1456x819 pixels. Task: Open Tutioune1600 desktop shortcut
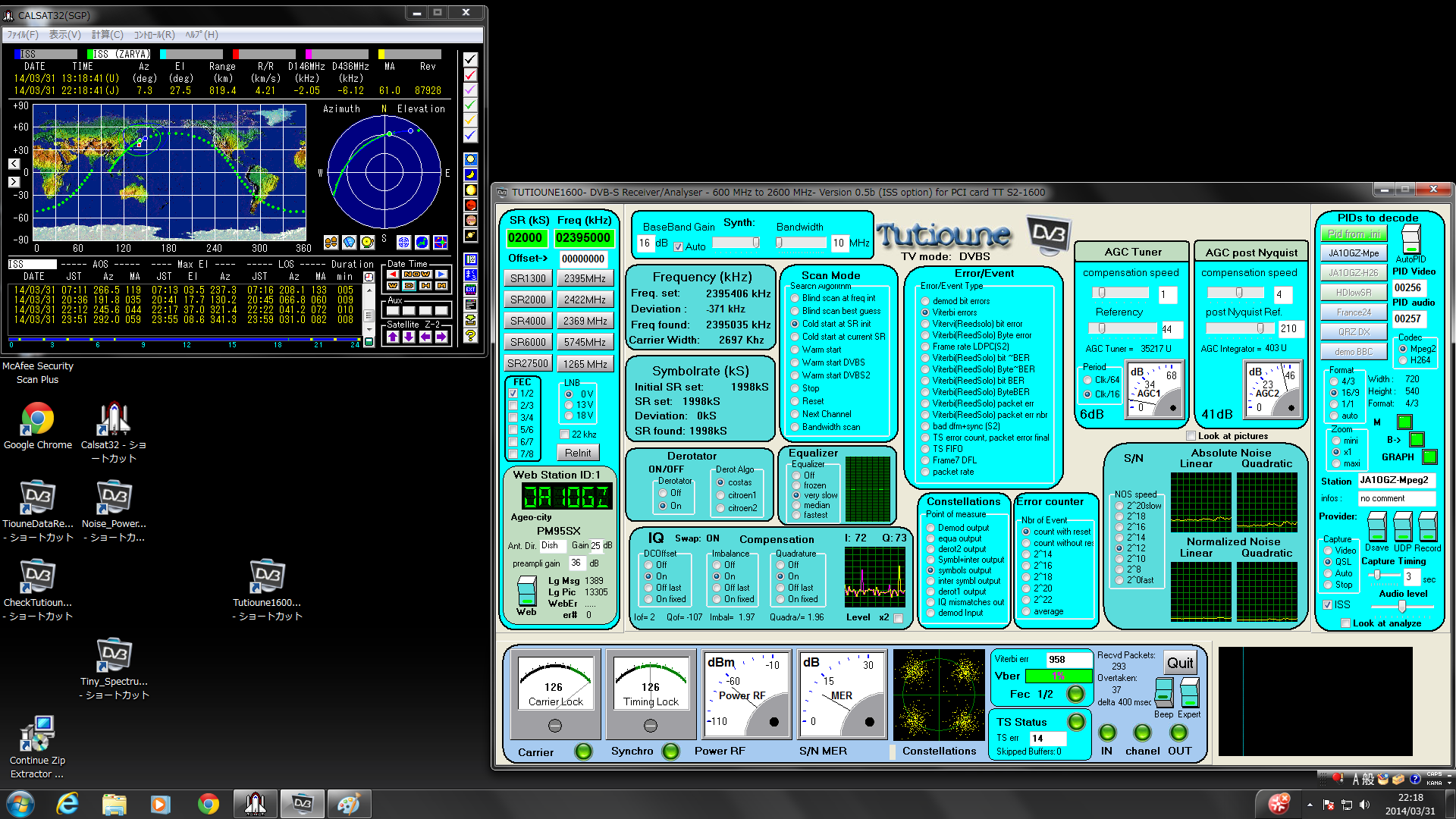267,590
